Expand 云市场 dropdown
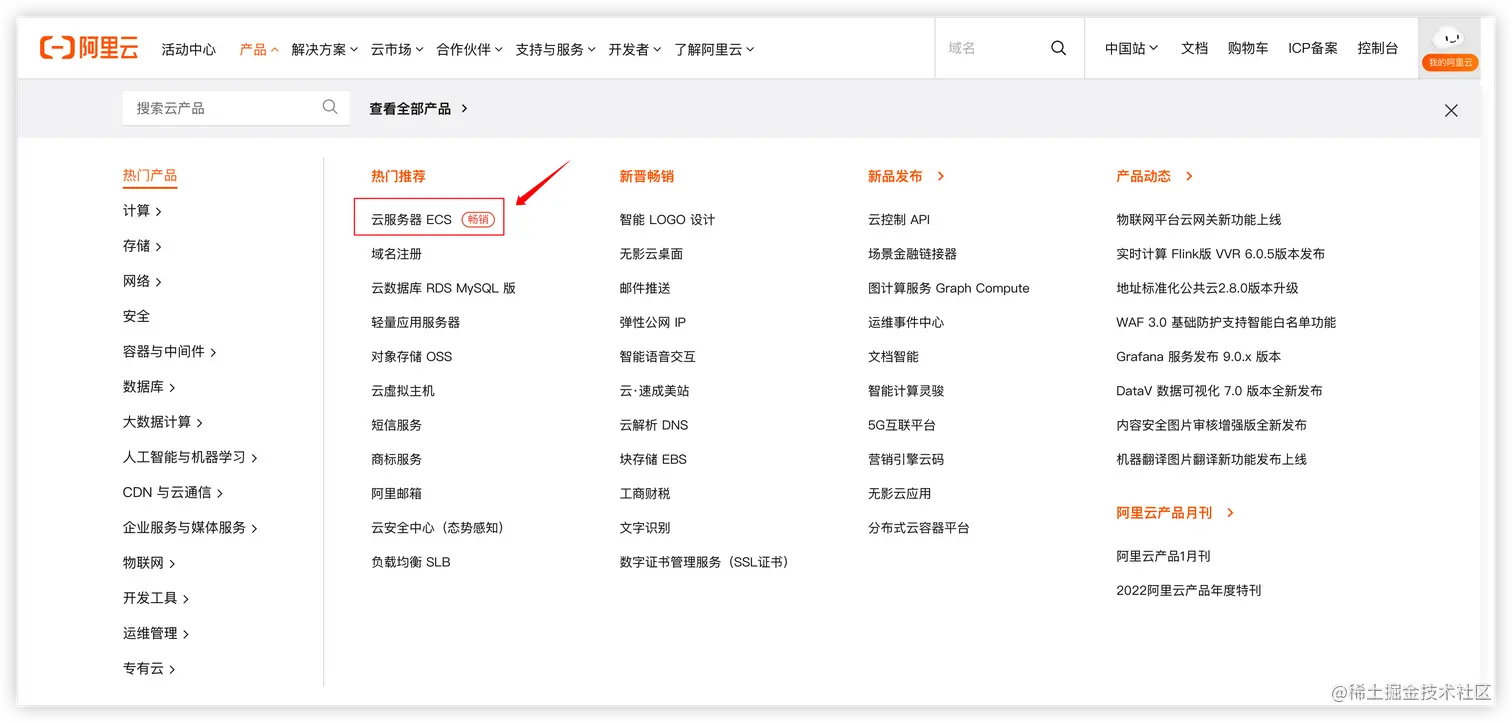1512x723 pixels. tap(397, 49)
